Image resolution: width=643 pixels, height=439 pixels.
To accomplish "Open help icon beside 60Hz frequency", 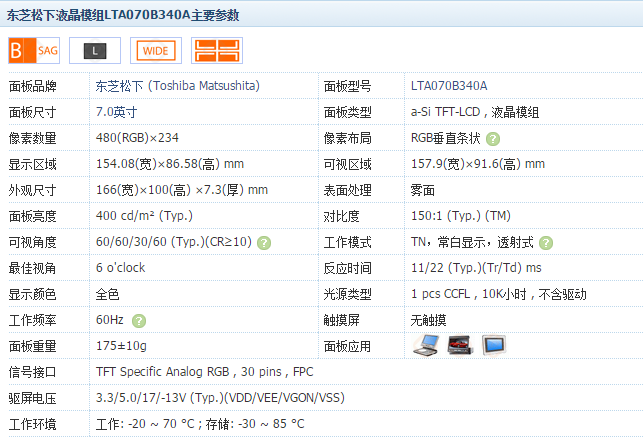I will pos(139,320).
